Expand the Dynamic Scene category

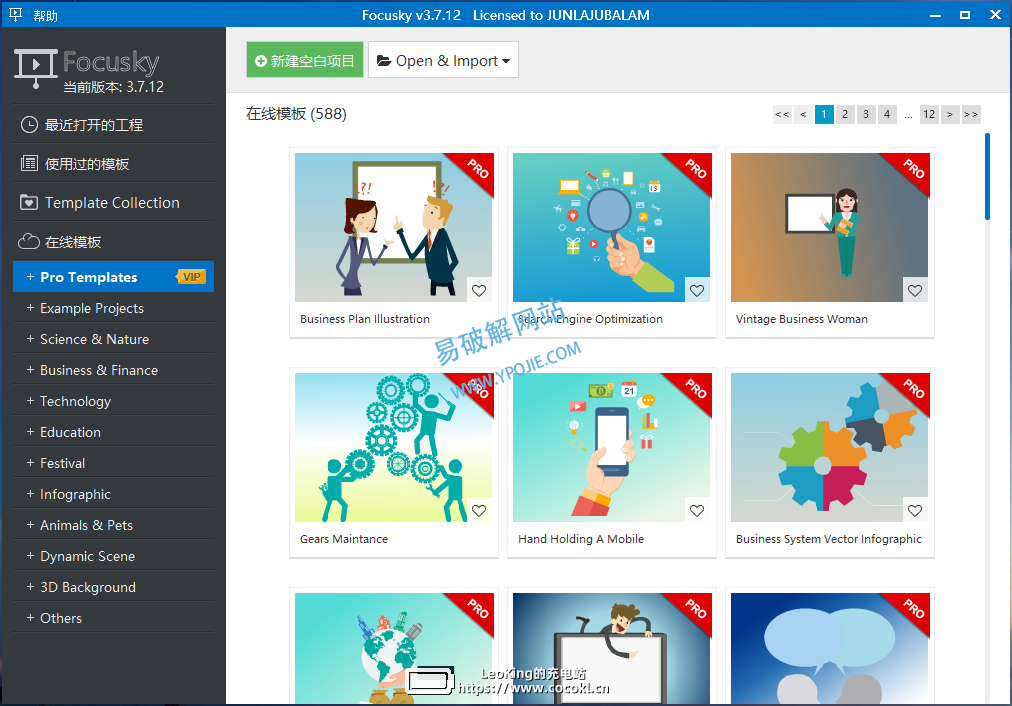(x=30, y=556)
